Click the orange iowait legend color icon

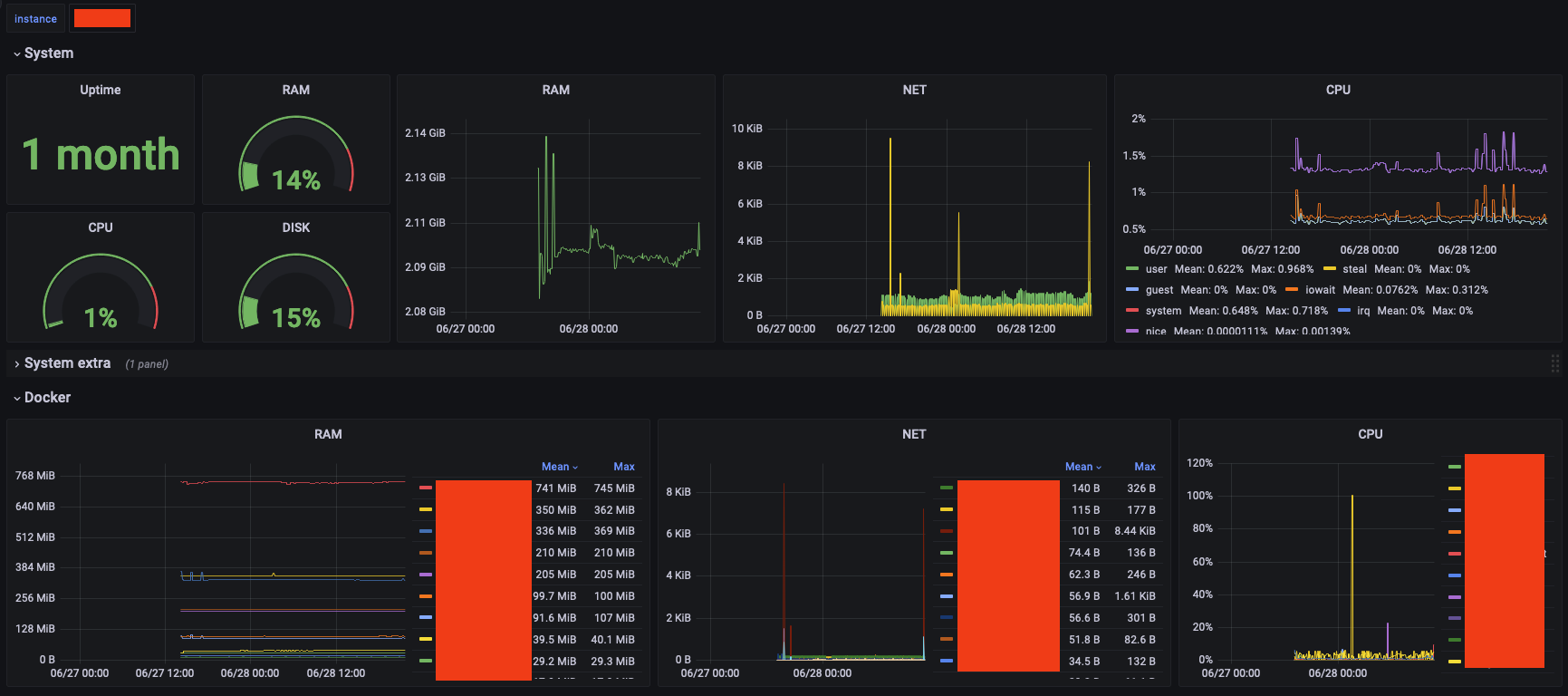pos(1292,290)
